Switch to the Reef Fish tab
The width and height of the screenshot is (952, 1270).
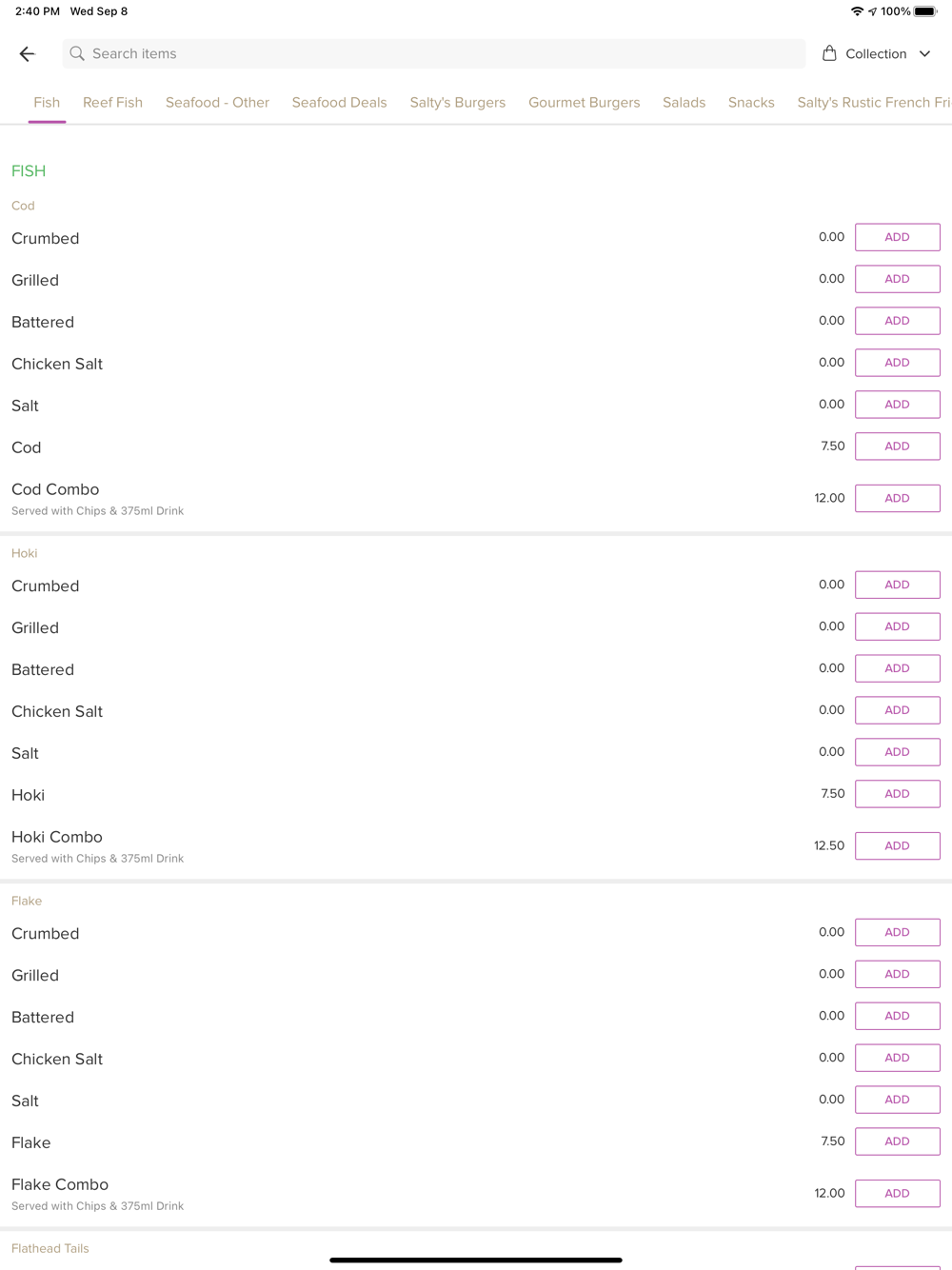click(112, 103)
